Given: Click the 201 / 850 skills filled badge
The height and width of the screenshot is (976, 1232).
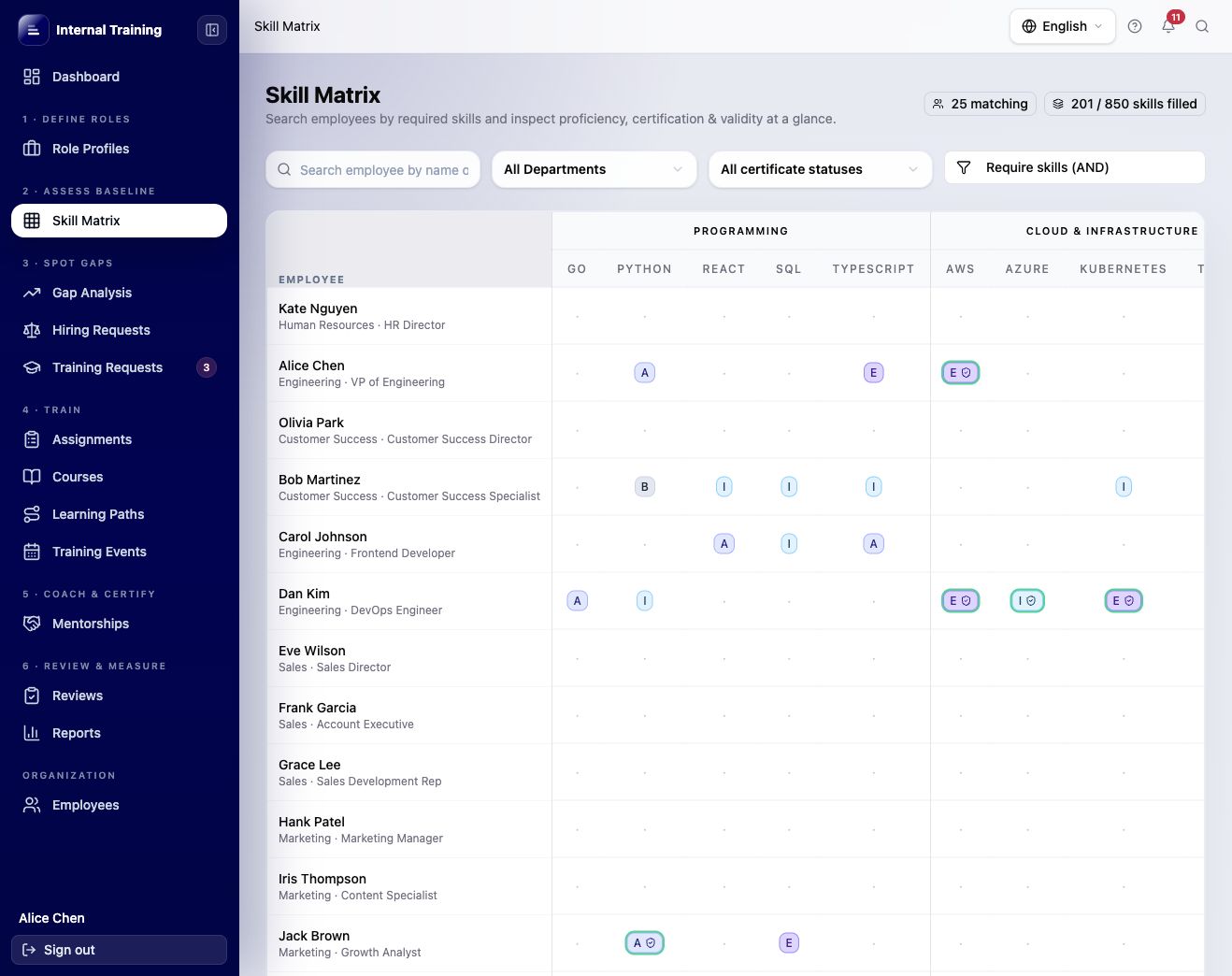Looking at the screenshot, I should pos(1125,104).
